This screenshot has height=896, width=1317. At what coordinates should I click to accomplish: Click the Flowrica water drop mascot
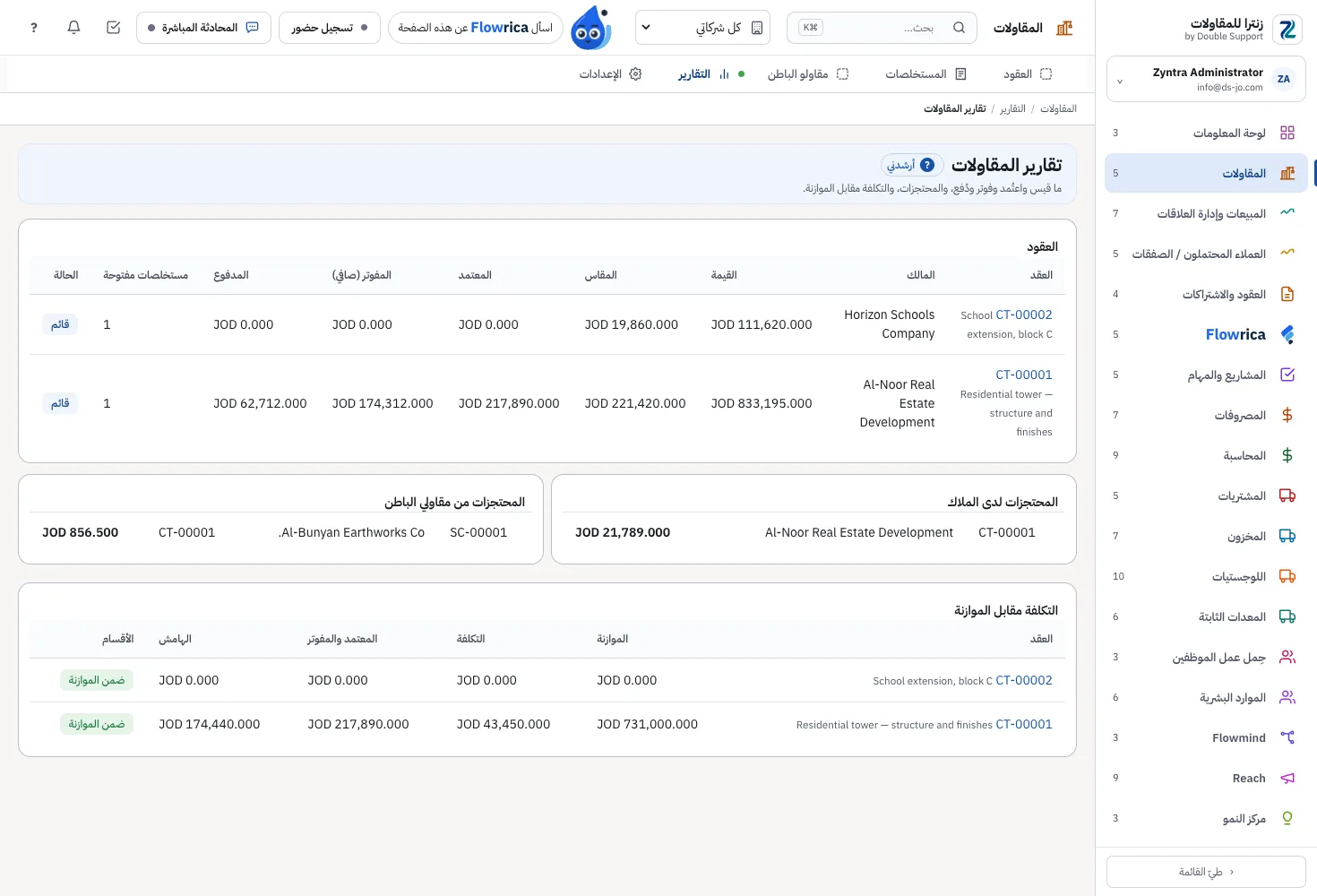tap(591, 28)
